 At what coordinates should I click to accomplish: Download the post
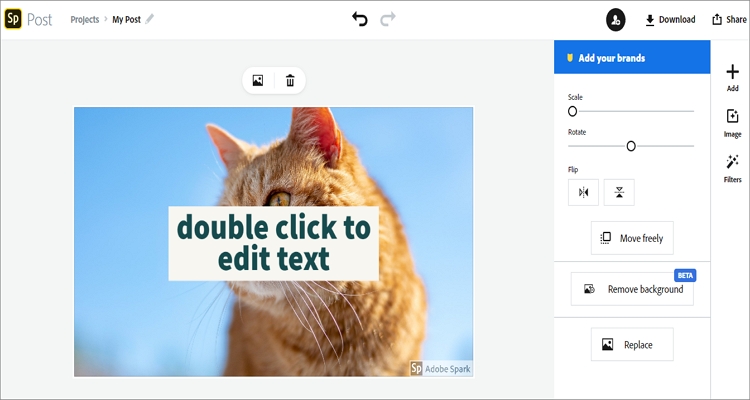[670, 20]
